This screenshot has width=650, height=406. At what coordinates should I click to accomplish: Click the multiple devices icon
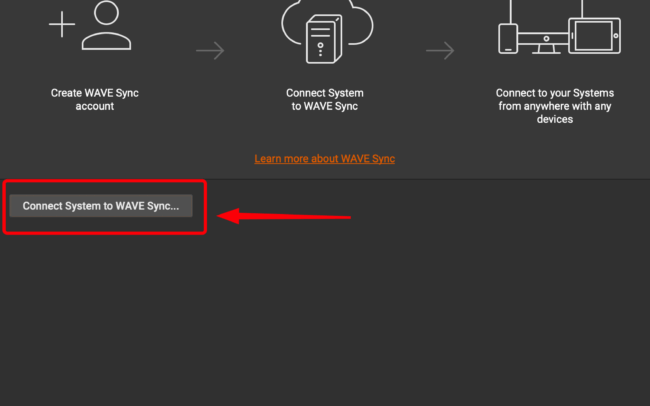click(x=559, y=27)
